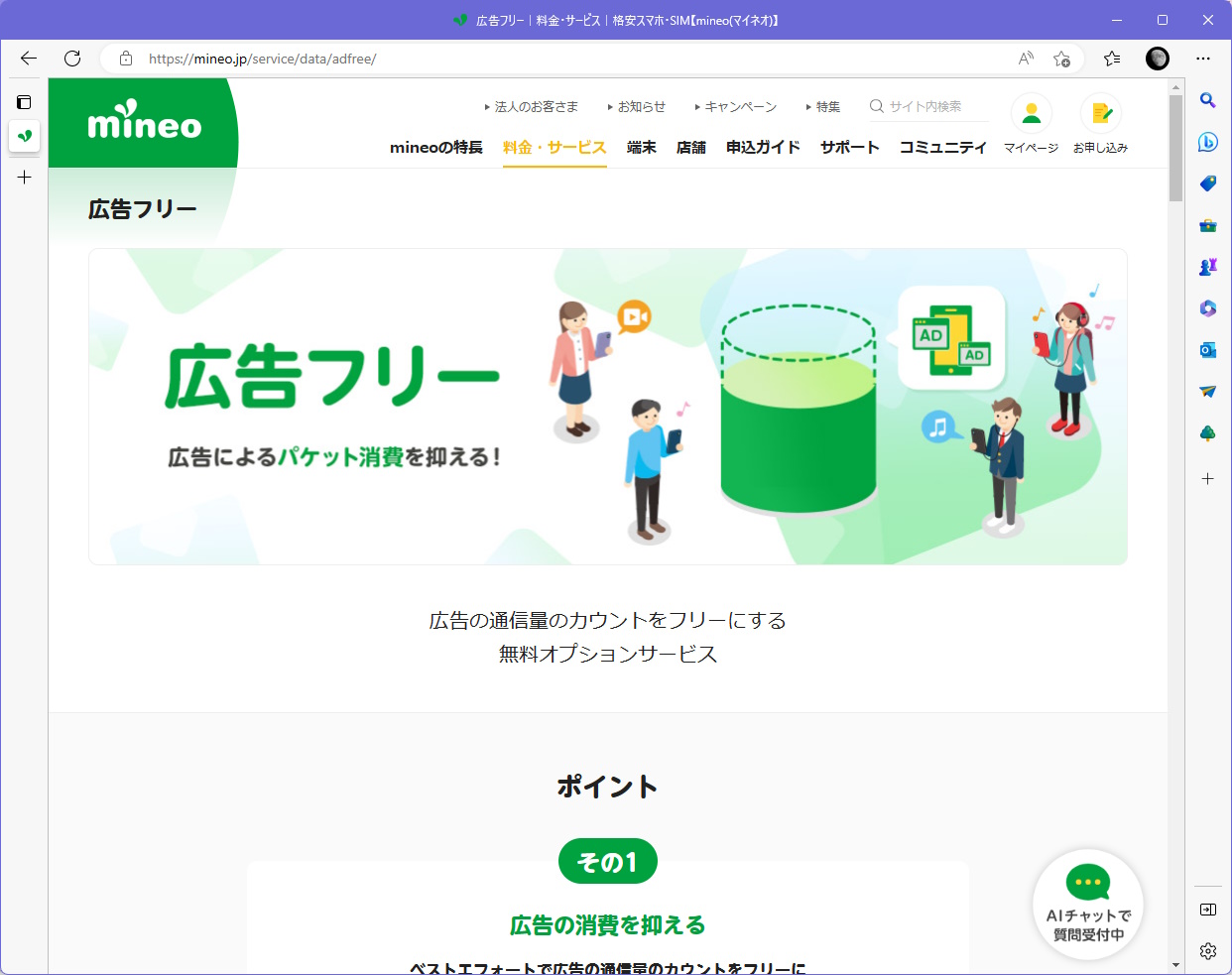Open サポート menu
This screenshot has height=975, width=1232.
pos(850,148)
